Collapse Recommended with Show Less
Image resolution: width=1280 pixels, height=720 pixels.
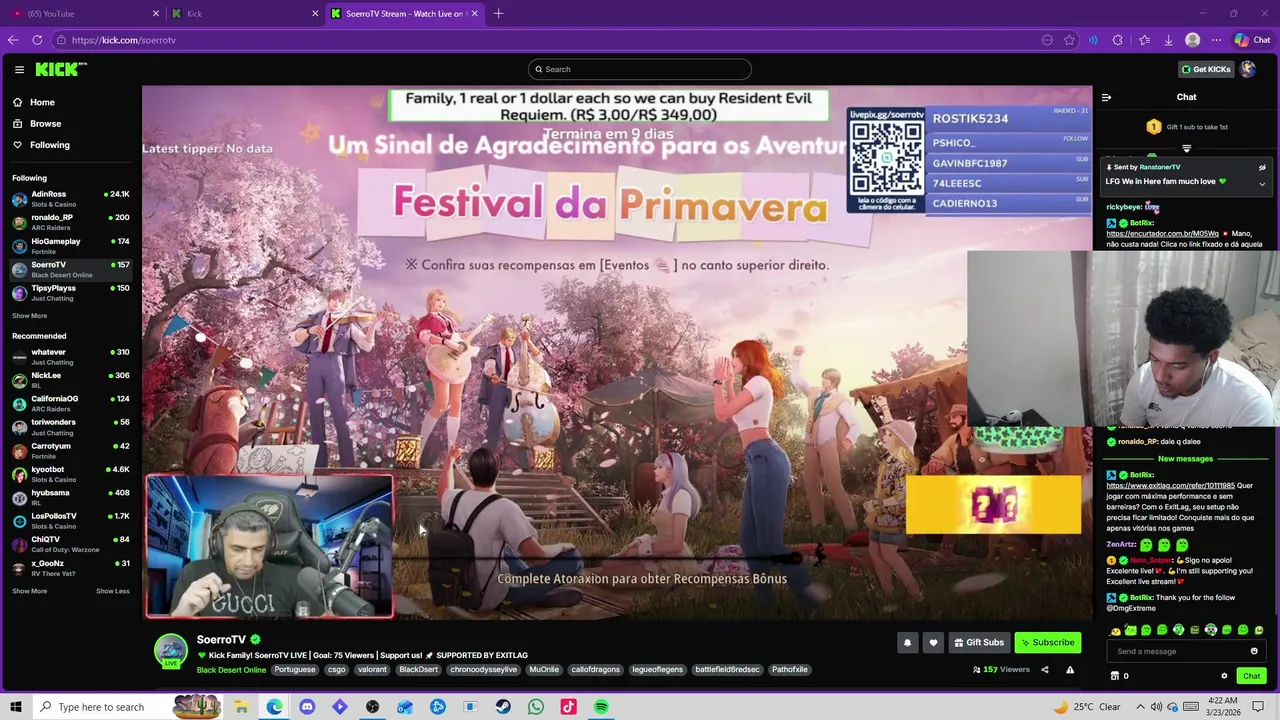click(x=112, y=591)
